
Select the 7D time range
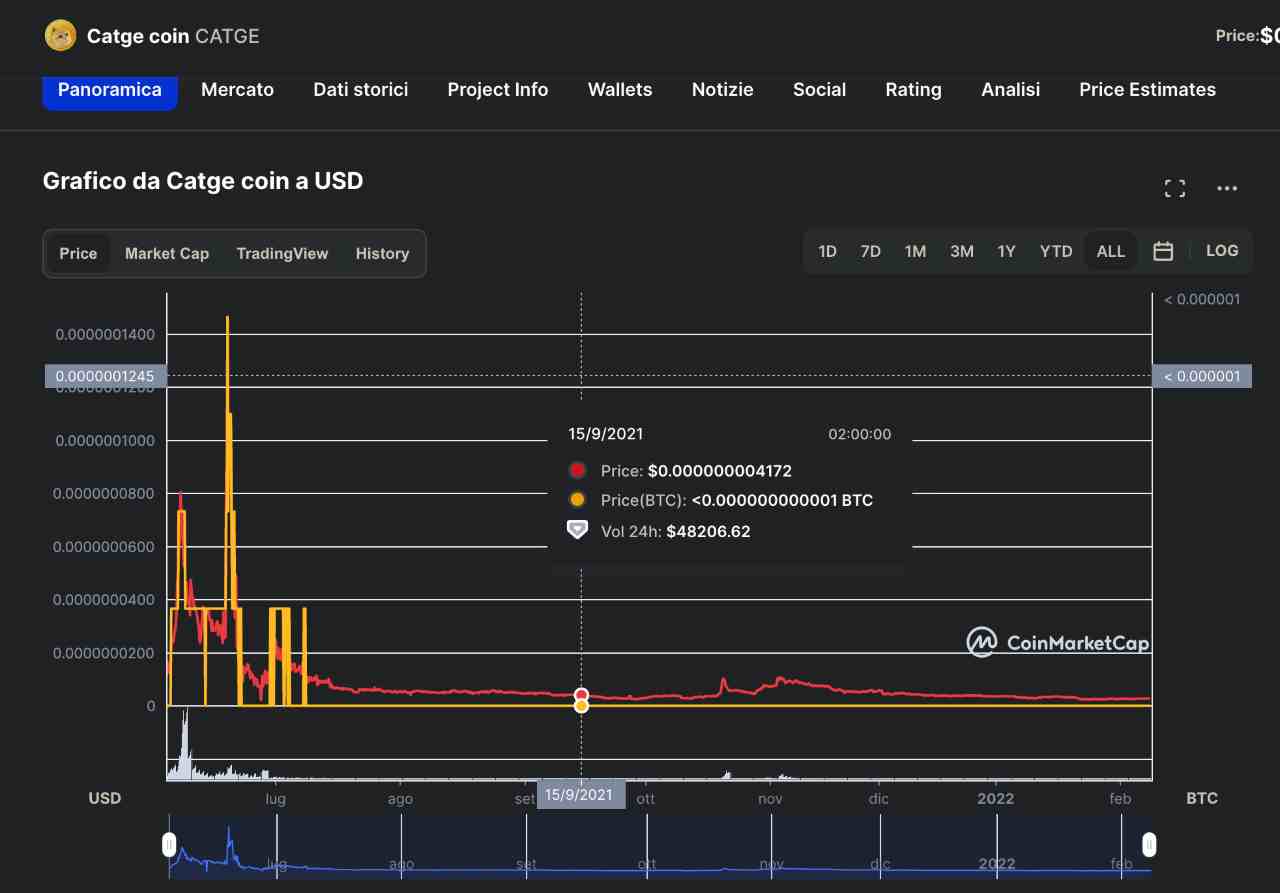(x=871, y=251)
